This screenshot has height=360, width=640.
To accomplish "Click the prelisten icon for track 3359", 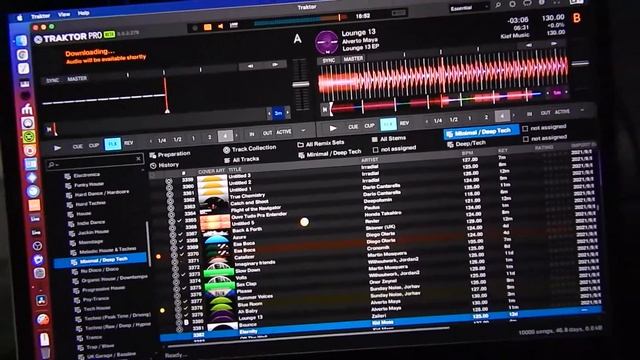I will pyautogui.click(x=169, y=181).
